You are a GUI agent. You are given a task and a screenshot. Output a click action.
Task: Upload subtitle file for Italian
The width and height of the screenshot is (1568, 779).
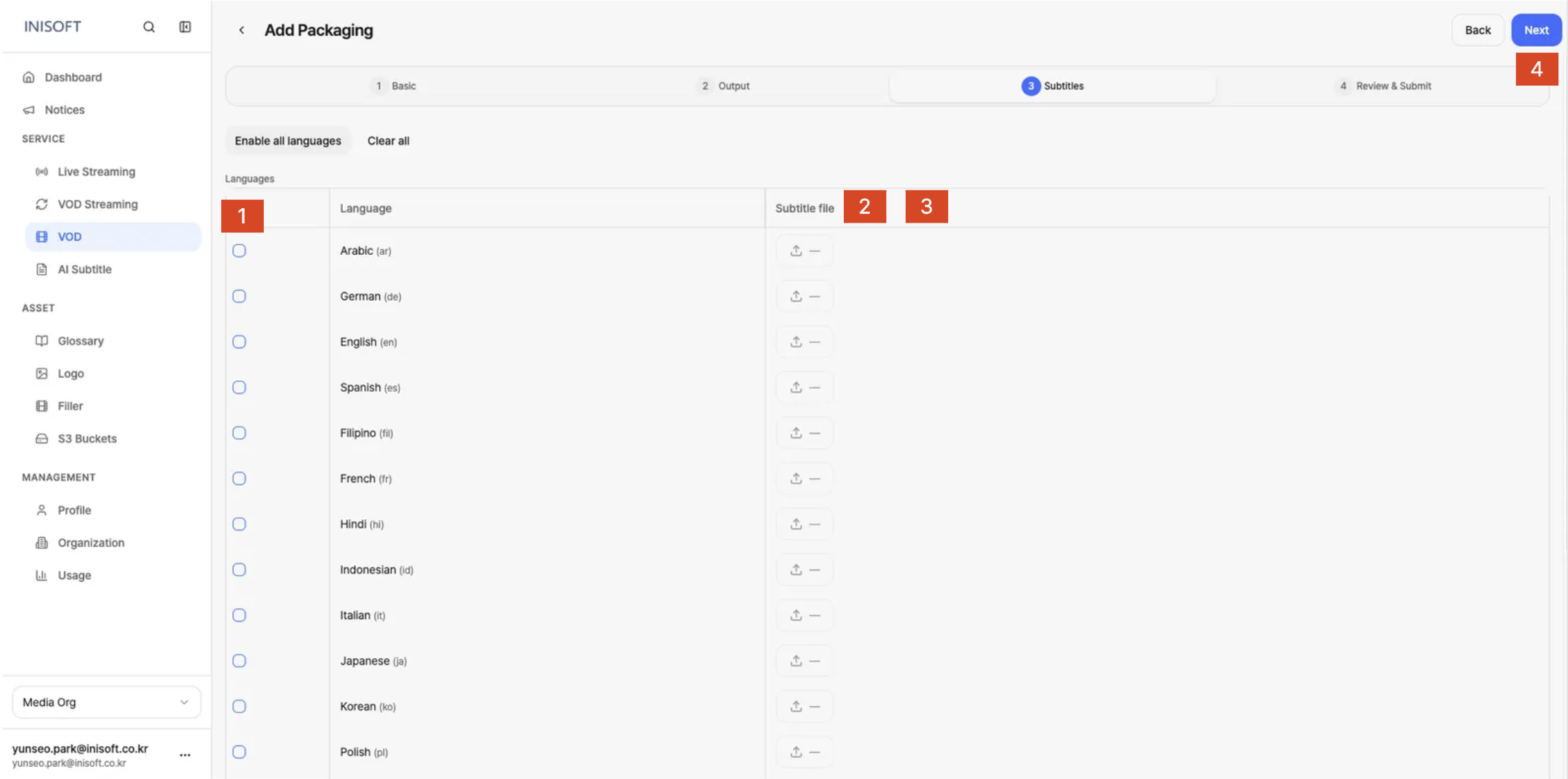[805, 615]
